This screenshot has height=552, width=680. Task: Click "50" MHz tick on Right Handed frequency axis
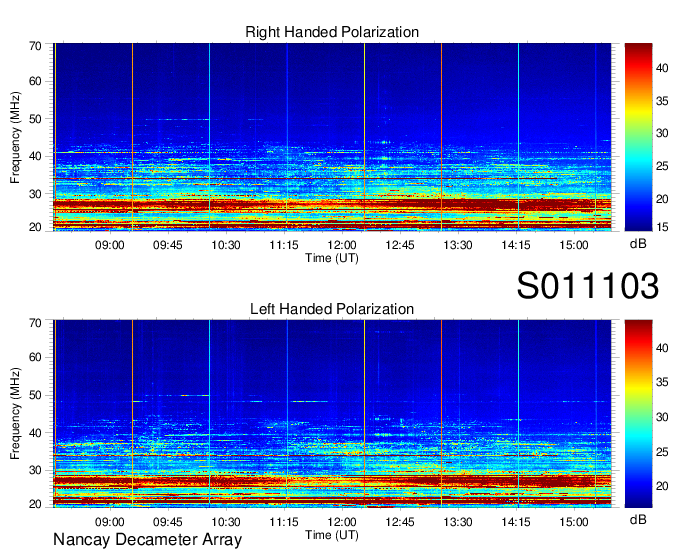pos(35,119)
